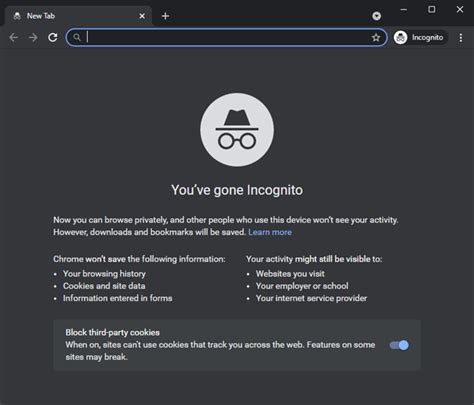Open a new tab with the plus button
Screen dimensions: 474x405
(x=165, y=16)
